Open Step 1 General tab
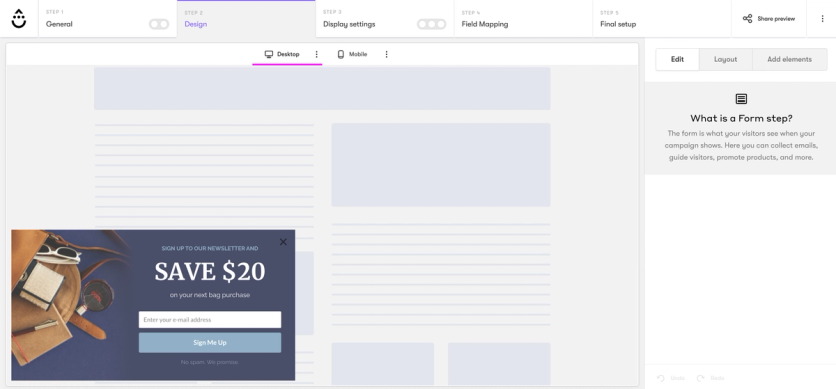This screenshot has height=389, width=836. coord(108,19)
